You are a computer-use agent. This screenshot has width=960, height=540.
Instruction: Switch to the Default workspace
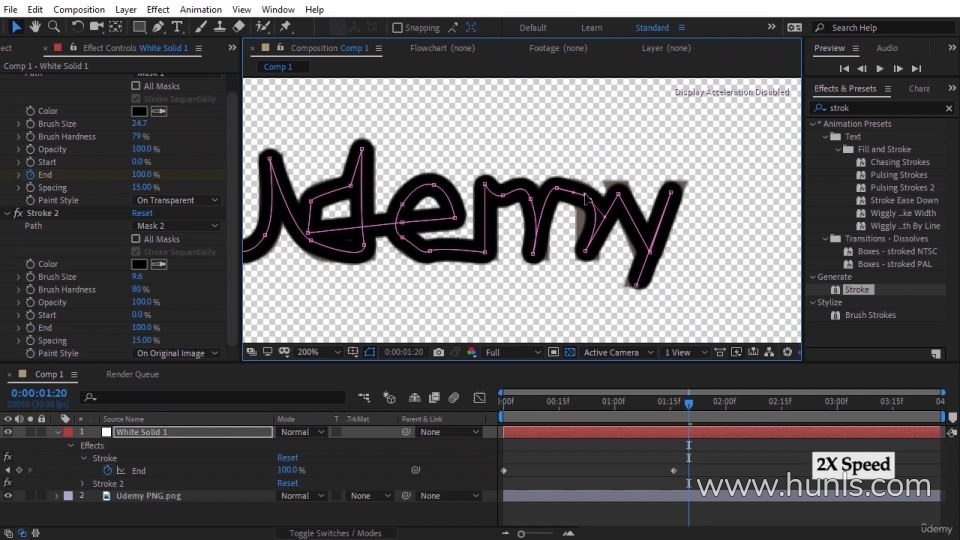coord(533,28)
